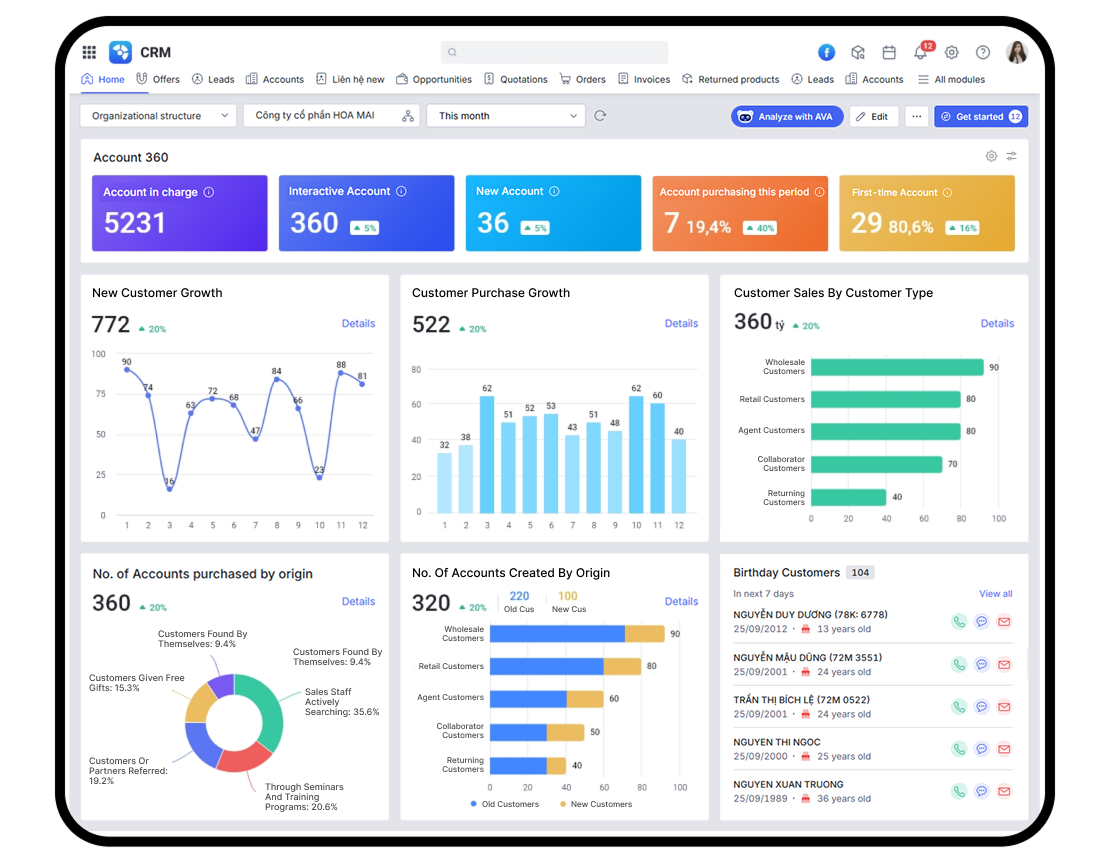
Task: Open CRM settings gear in the top bar
Action: click(951, 52)
